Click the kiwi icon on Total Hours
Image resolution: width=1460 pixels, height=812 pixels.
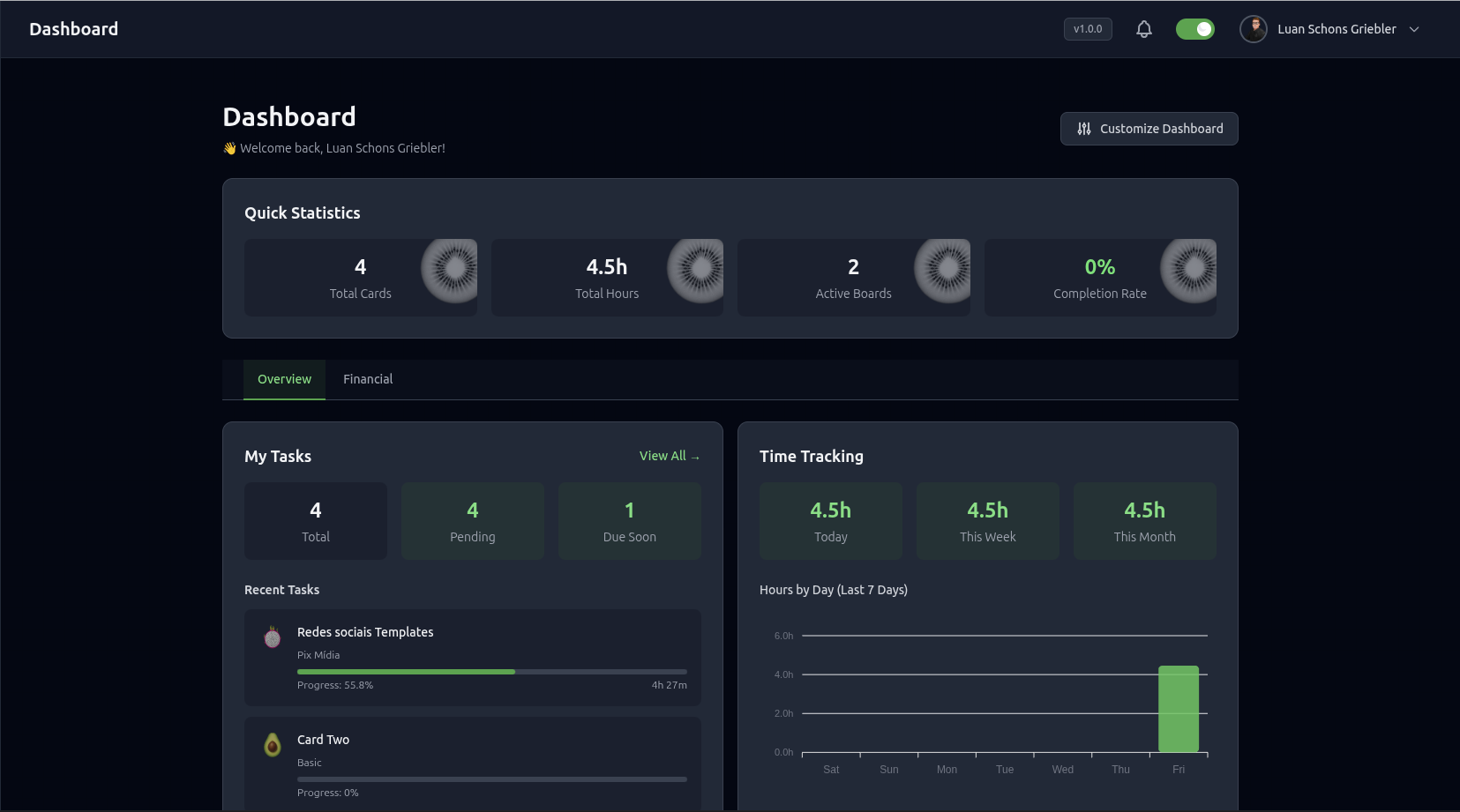pyautogui.click(x=697, y=270)
